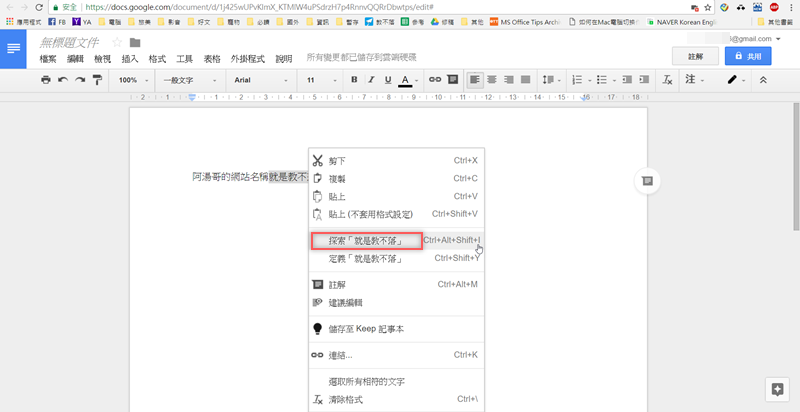Screen dimensions: 800x412
Task: Choose 探索「就是教不落」 from context menu
Action: (x=364, y=241)
